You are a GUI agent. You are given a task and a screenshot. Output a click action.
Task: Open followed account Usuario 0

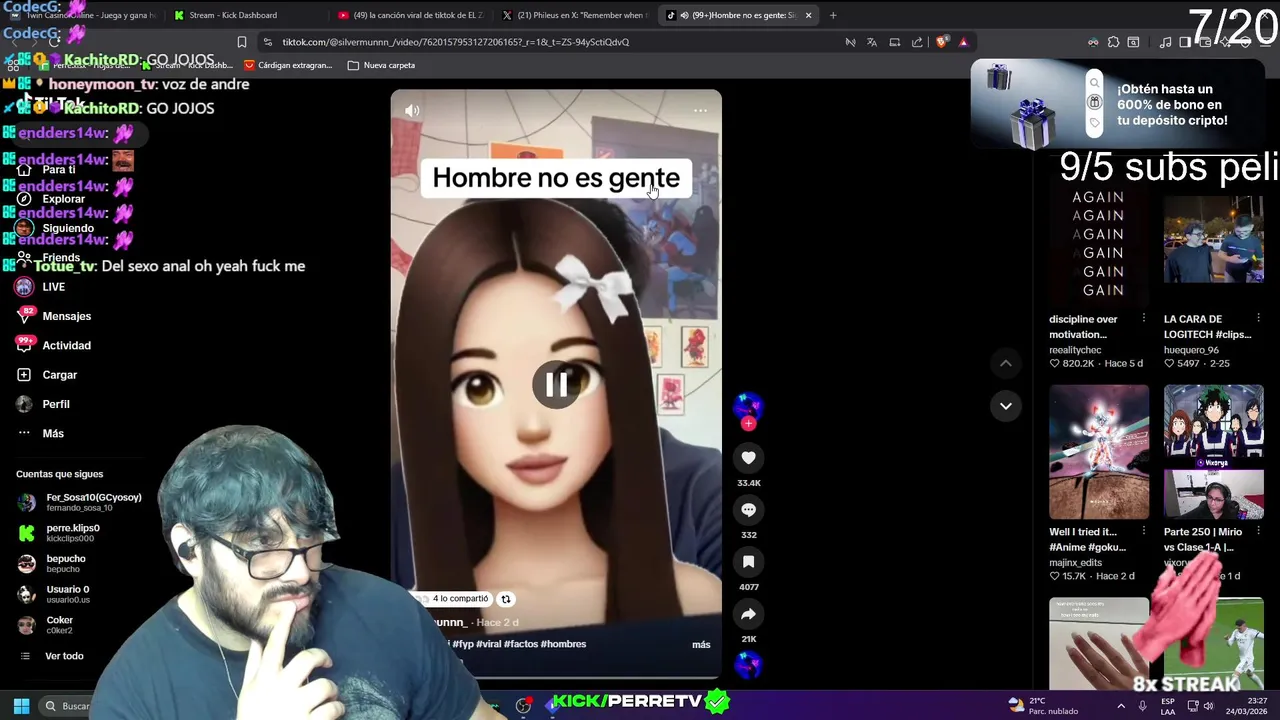(x=67, y=594)
